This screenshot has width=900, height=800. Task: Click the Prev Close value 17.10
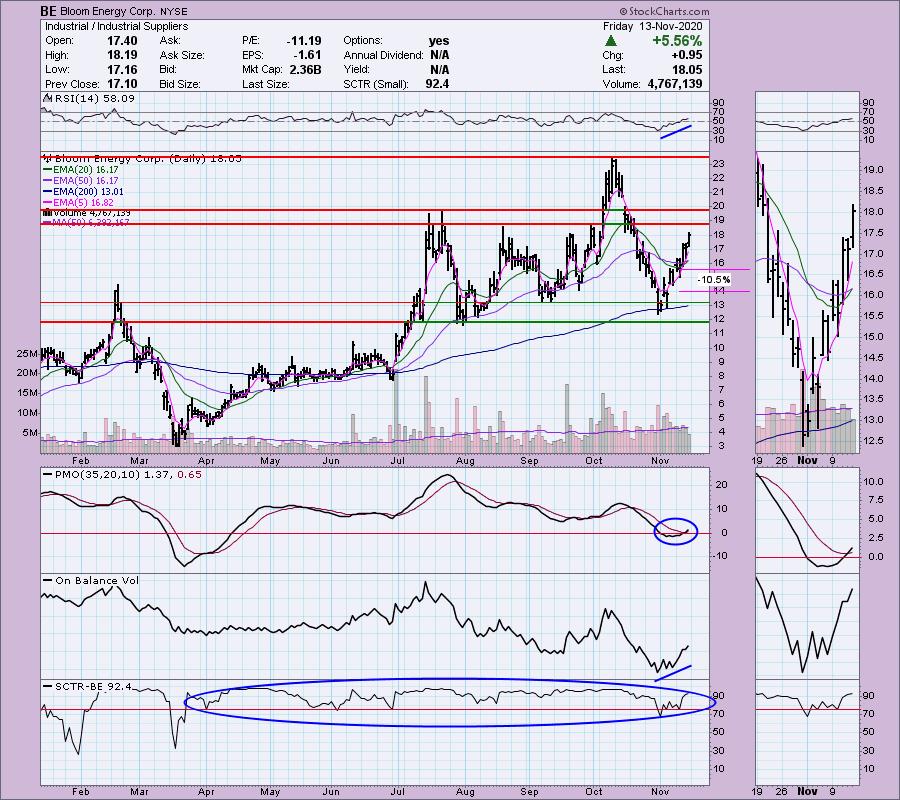(122, 84)
